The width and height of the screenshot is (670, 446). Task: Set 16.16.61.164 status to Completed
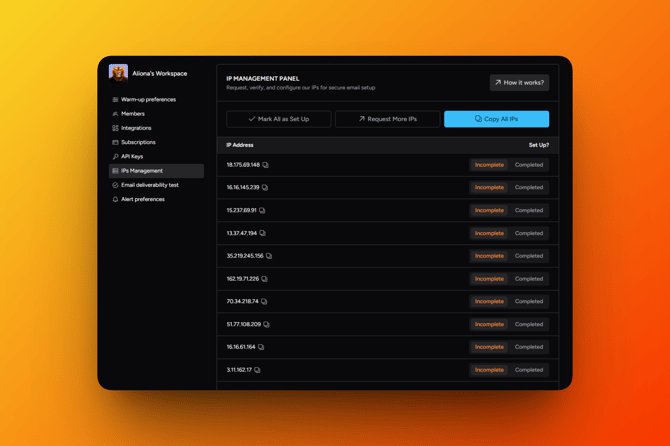coord(529,347)
